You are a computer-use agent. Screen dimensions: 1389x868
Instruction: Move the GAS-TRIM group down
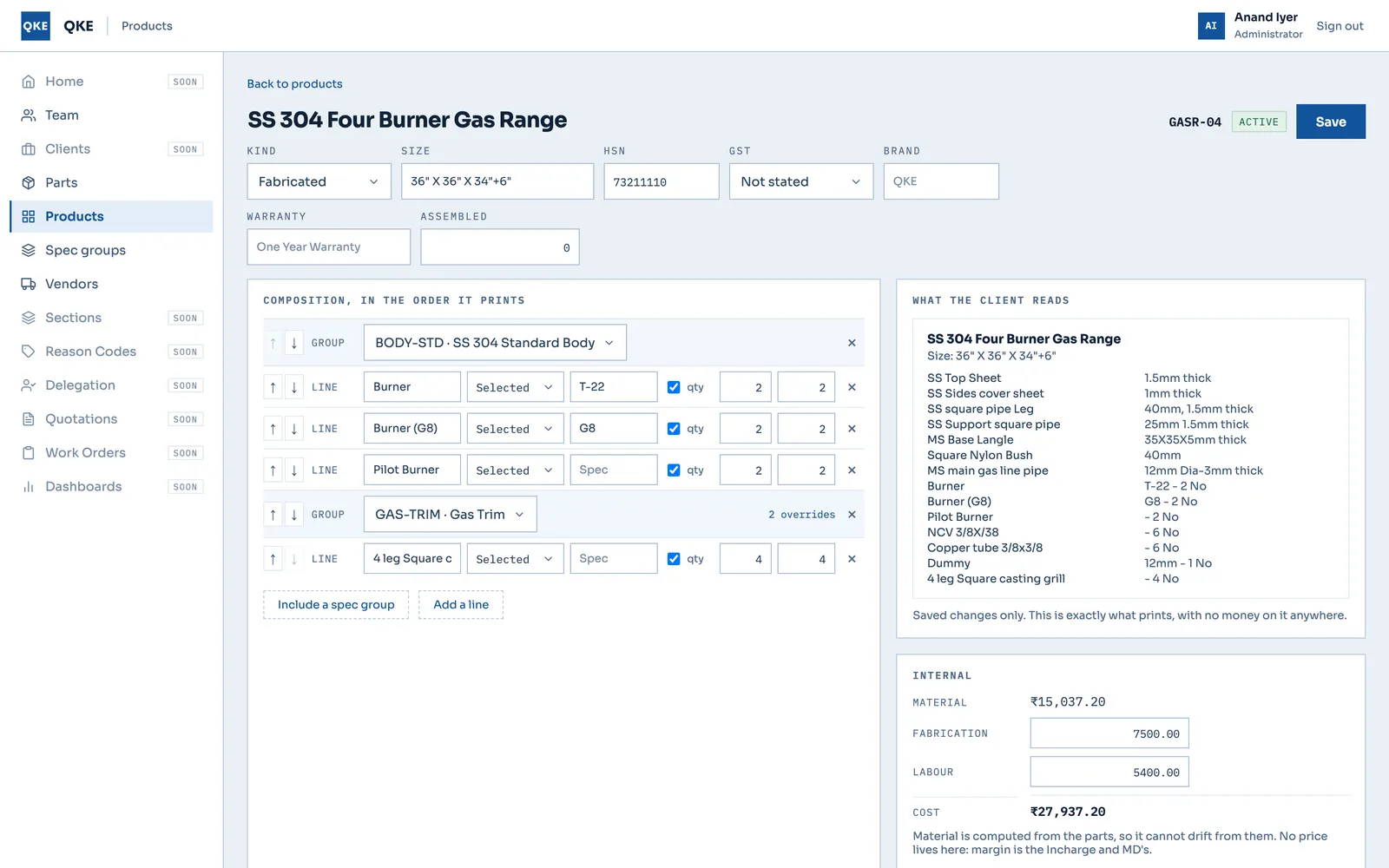click(x=294, y=515)
